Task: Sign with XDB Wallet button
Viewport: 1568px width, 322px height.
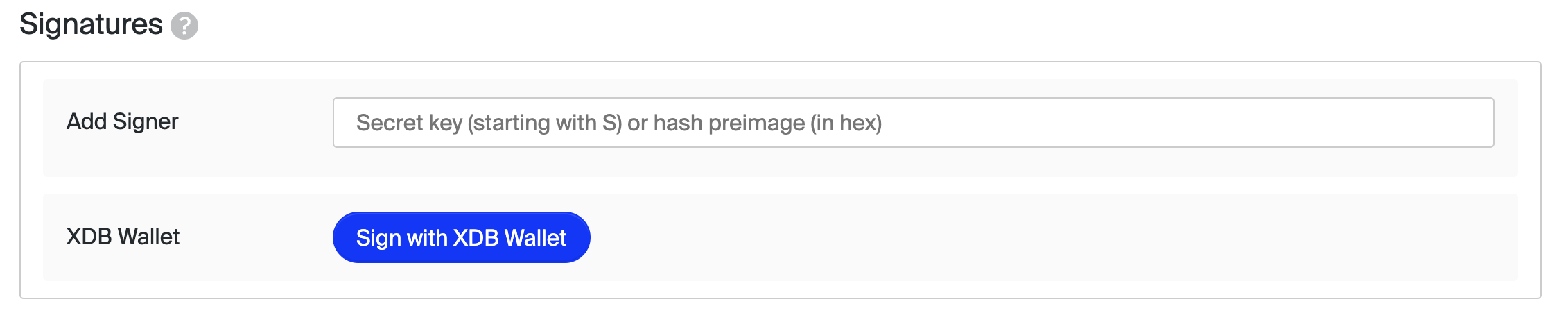Action: pos(461,237)
